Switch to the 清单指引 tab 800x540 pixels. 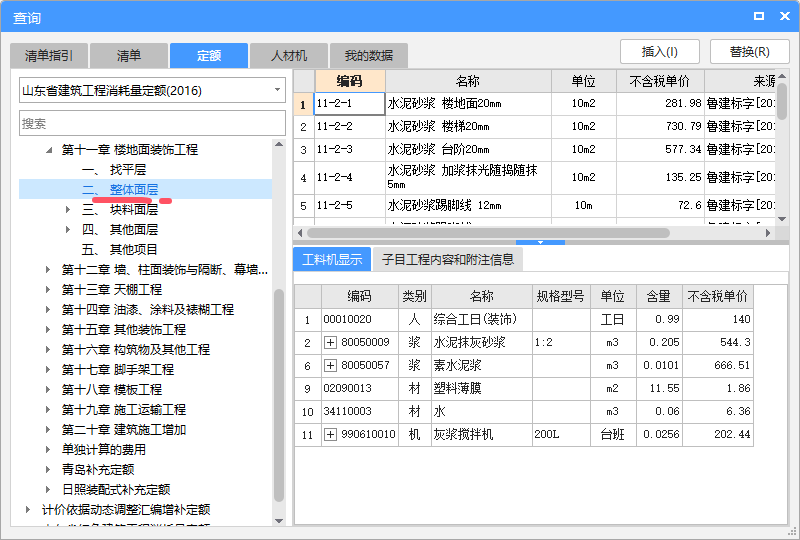[49, 56]
